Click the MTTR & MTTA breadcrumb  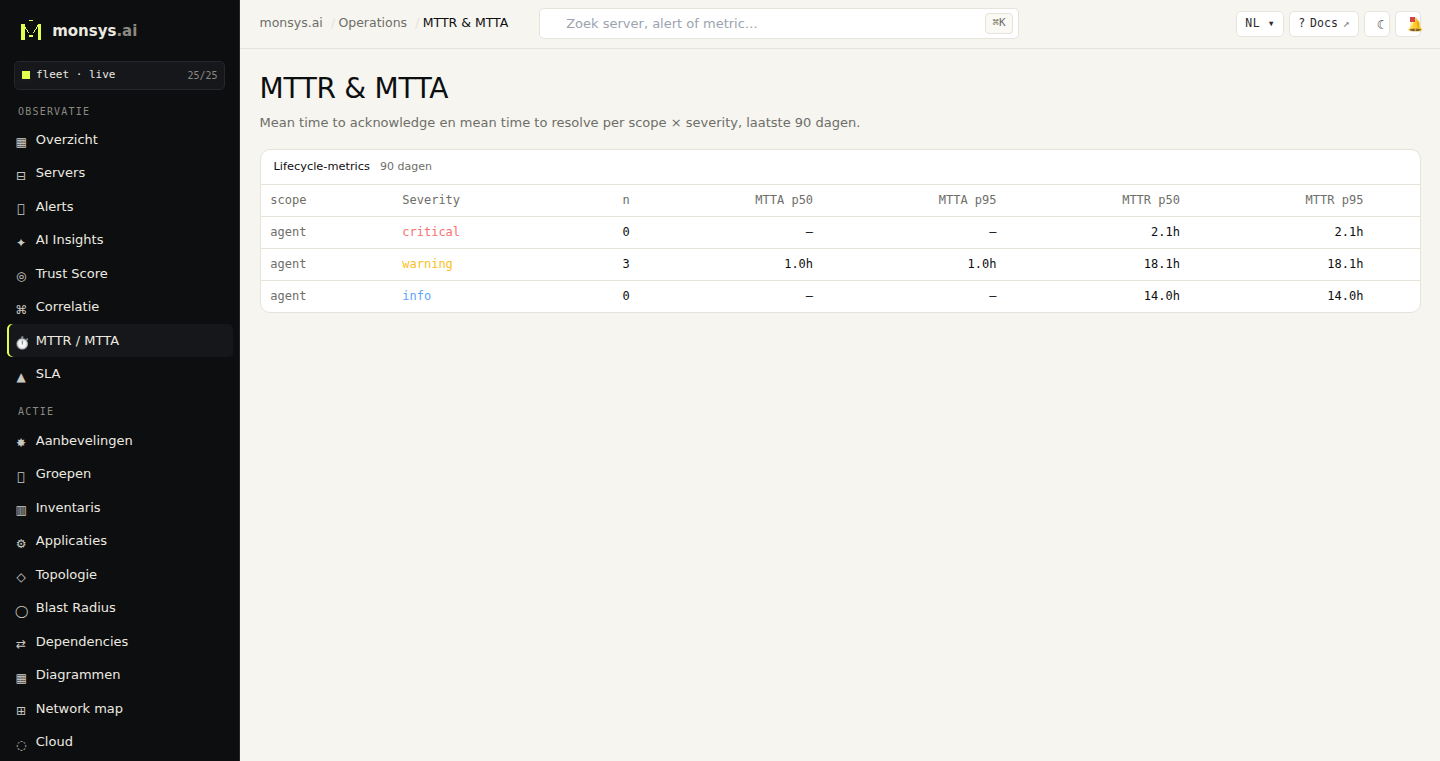465,22
